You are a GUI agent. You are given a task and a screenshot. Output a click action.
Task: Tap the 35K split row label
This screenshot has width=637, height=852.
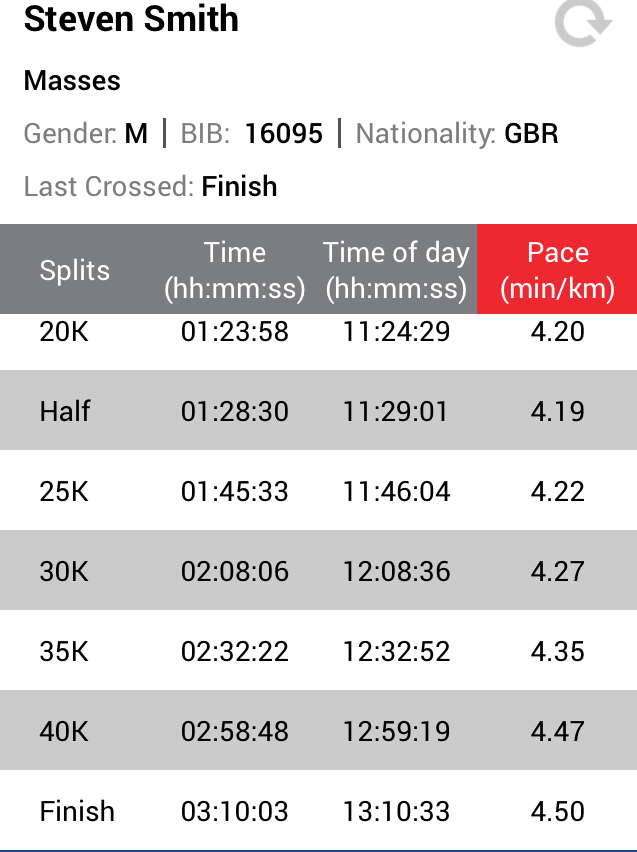64,651
